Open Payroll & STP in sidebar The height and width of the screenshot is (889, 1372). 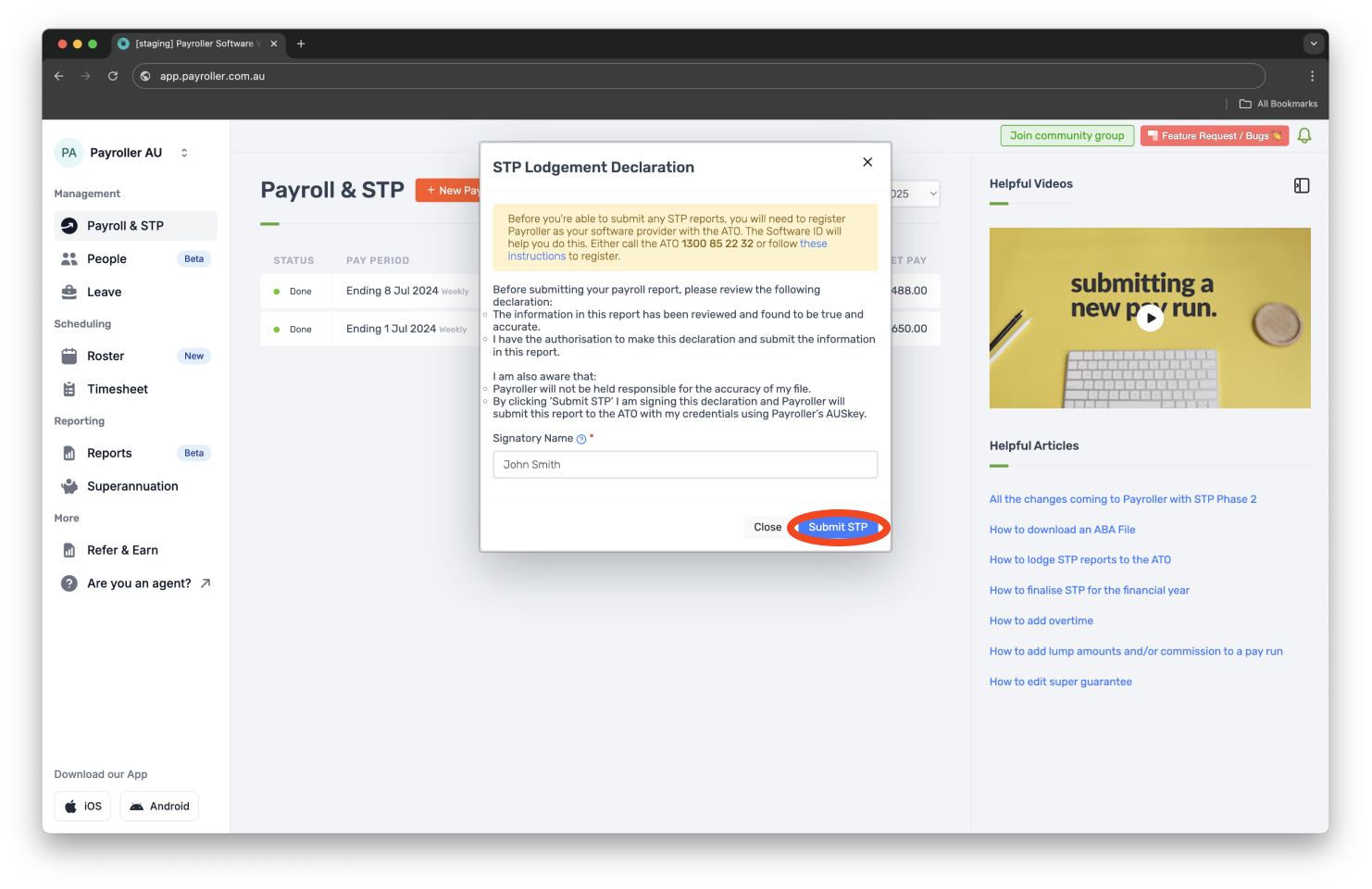[x=135, y=226]
